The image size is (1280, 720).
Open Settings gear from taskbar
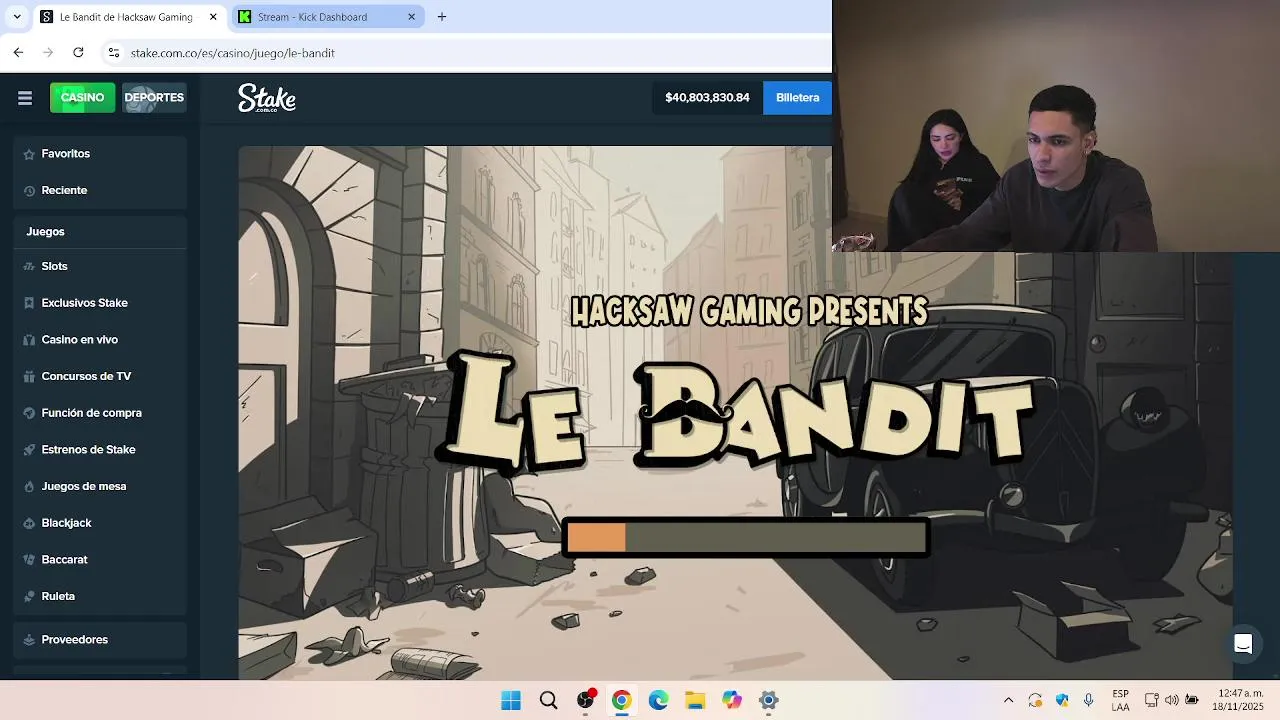point(768,700)
